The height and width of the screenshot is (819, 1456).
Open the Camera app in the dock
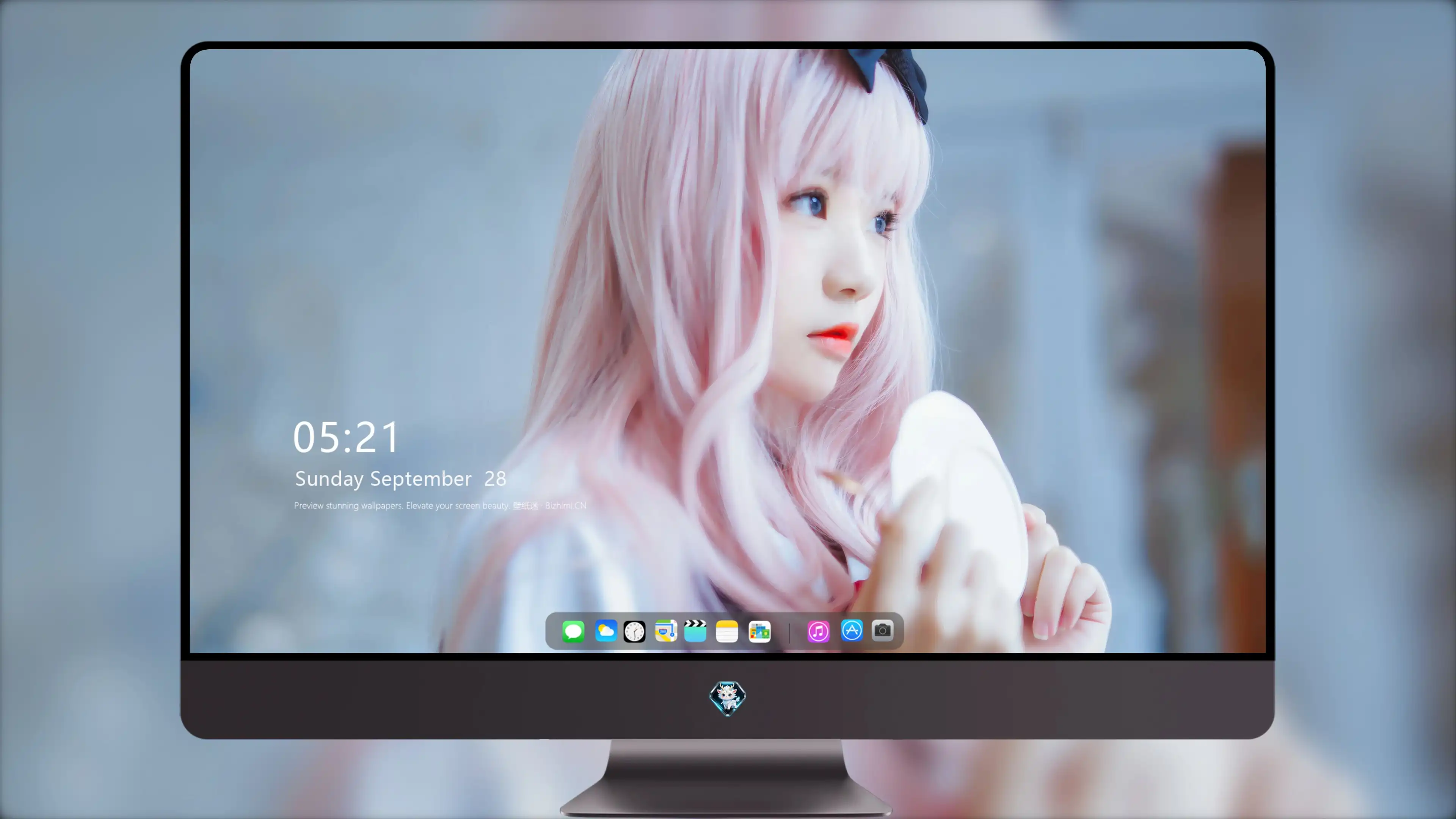882,631
